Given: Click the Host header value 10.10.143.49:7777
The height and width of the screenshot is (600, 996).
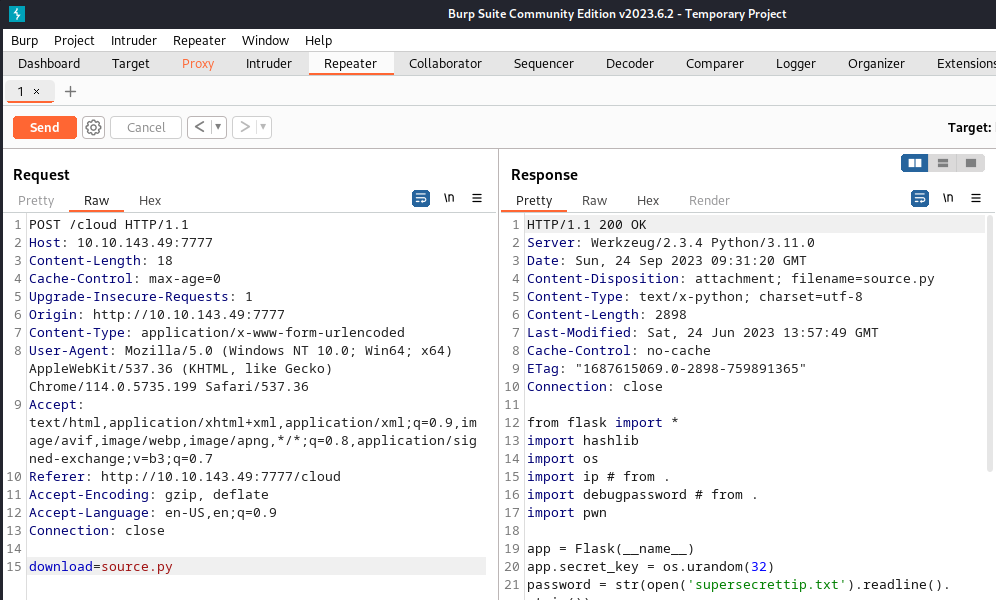Looking at the screenshot, I should 145,243.
